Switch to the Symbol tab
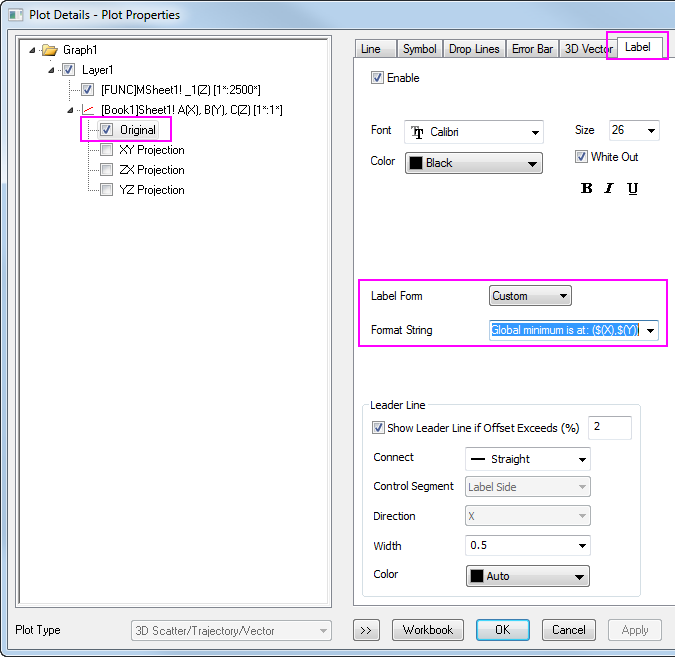This screenshot has width=675, height=657. [419, 49]
